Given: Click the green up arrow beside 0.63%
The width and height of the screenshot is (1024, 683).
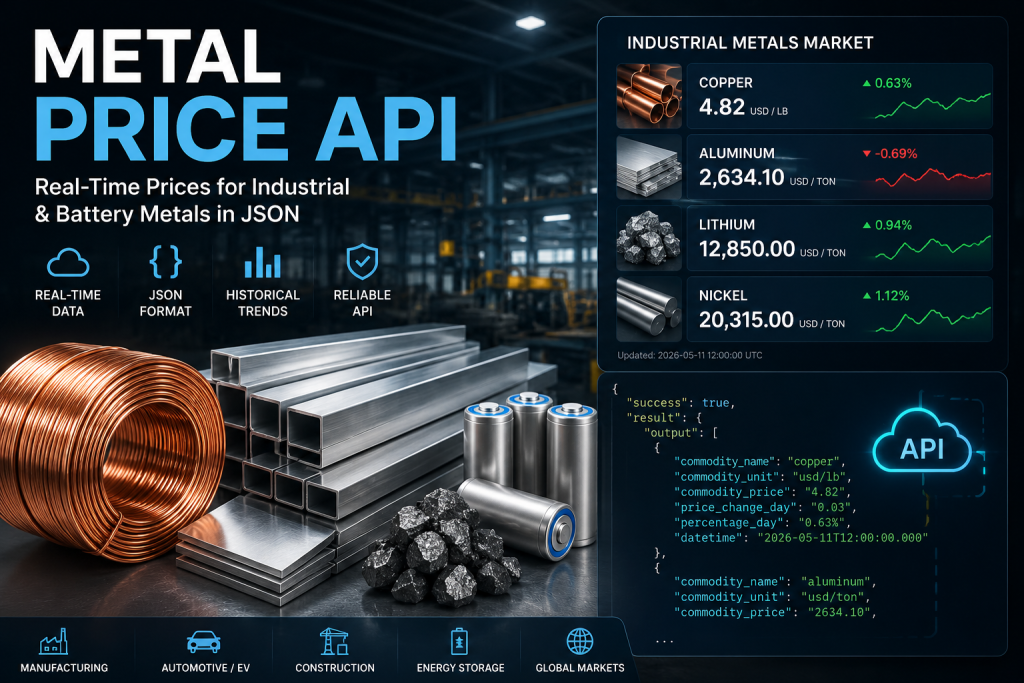Looking at the screenshot, I should (x=867, y=83).
